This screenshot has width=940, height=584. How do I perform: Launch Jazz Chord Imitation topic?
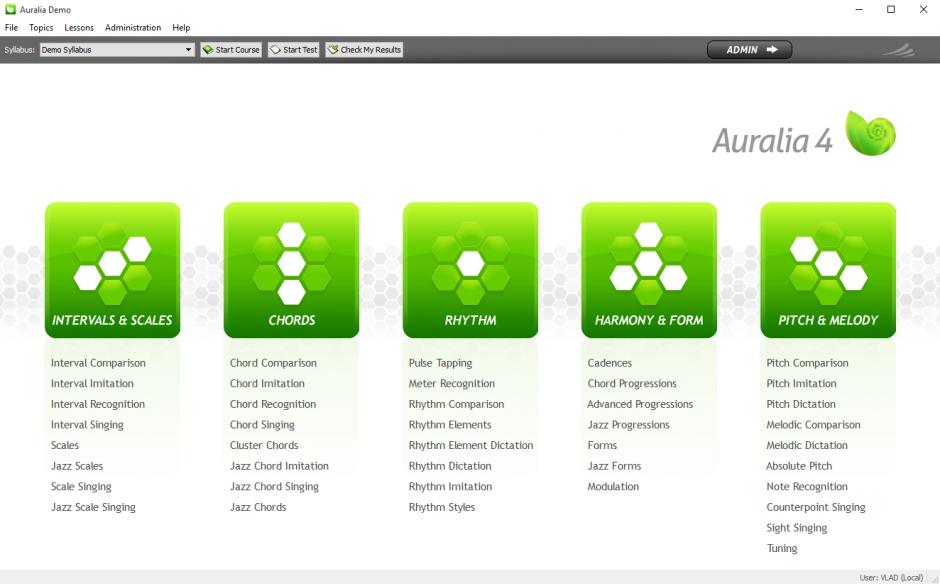(279, 466)
